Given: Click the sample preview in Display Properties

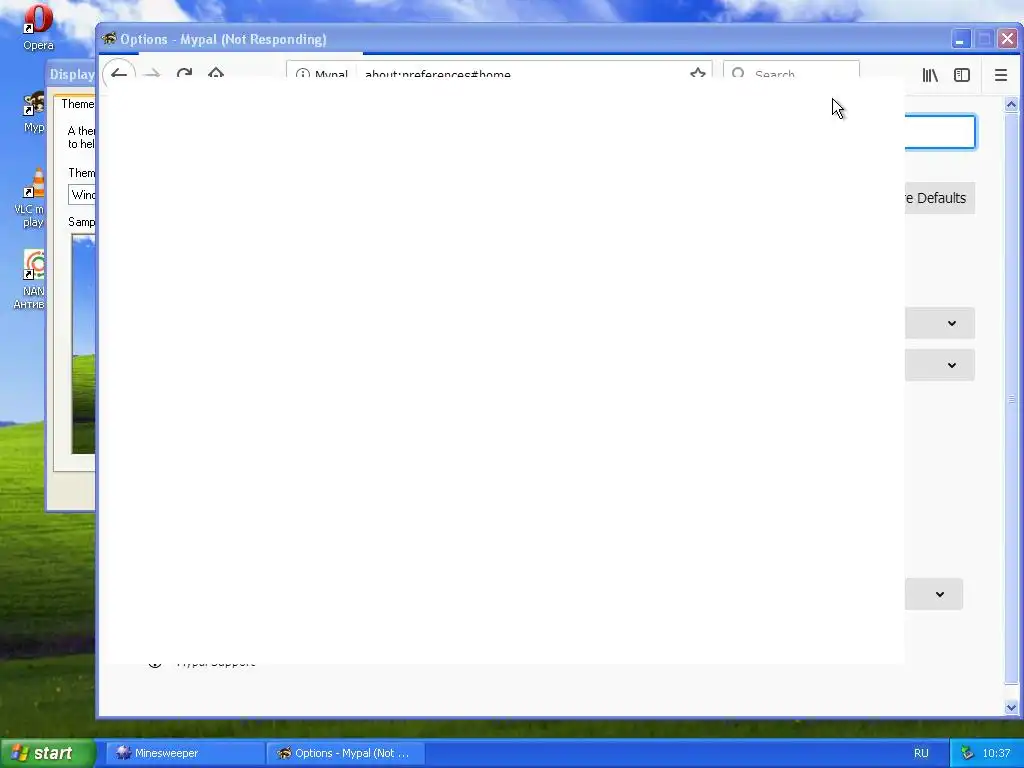Looking at the screenshot, I should point(84,344).
